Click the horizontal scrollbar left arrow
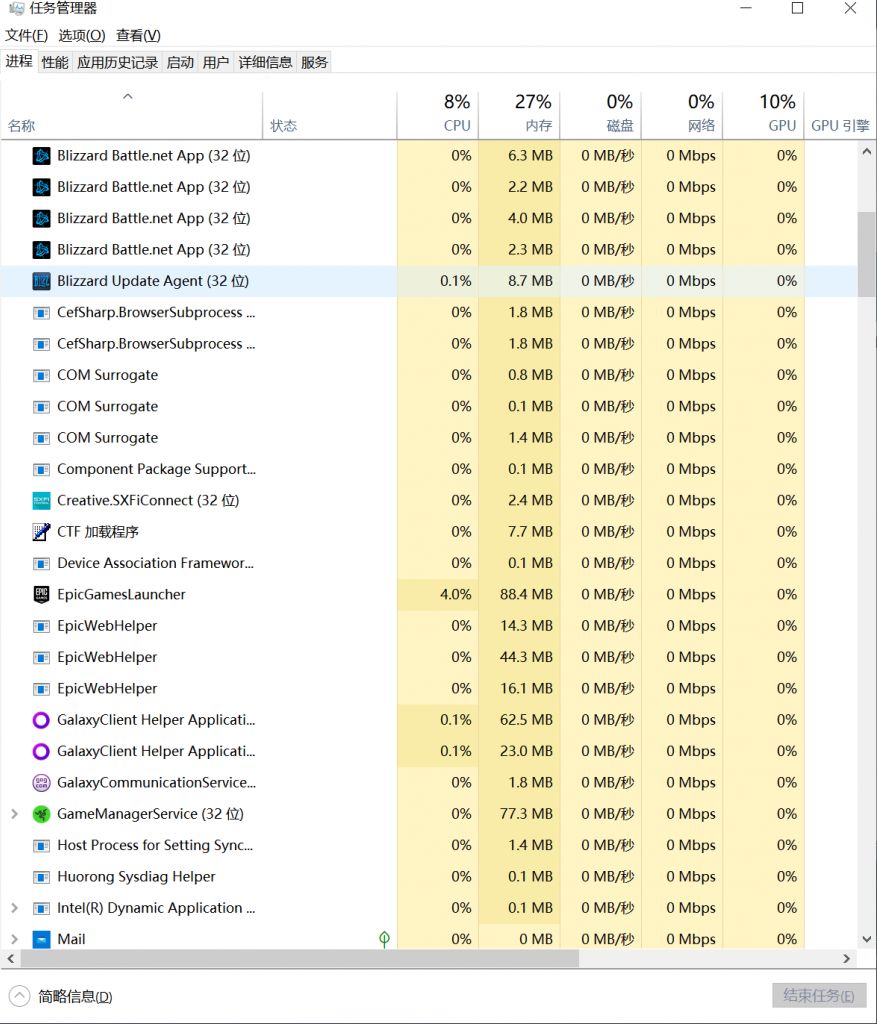 tap(10, 959)
